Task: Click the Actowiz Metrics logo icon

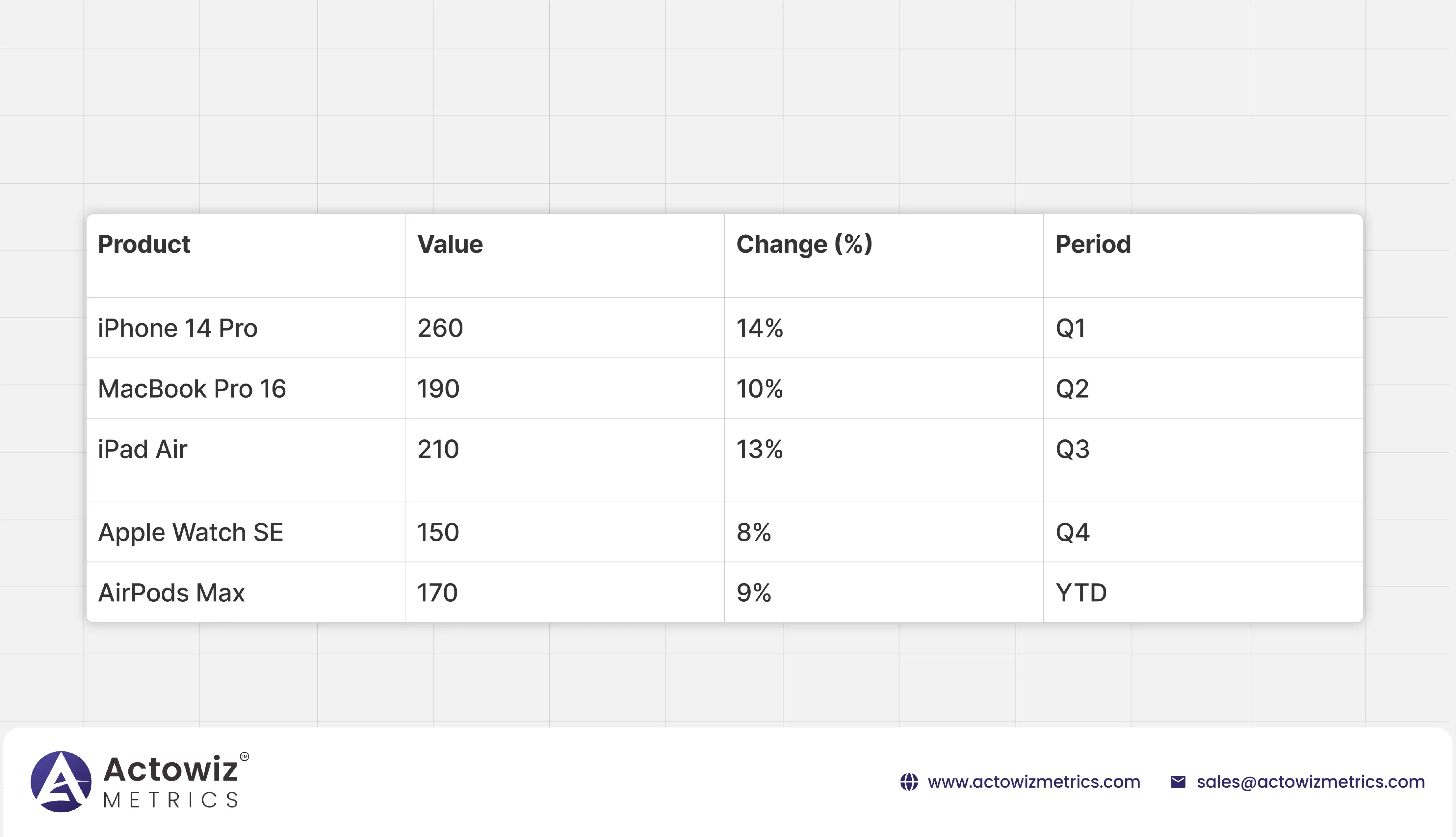Action: point(61,782)
